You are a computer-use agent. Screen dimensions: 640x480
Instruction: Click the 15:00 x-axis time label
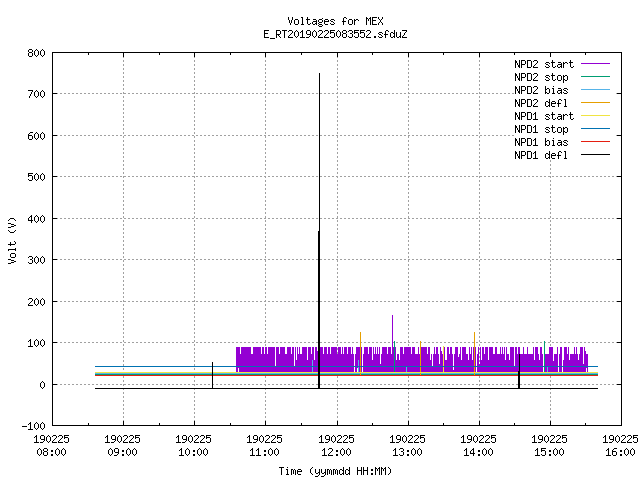point(549,452)
